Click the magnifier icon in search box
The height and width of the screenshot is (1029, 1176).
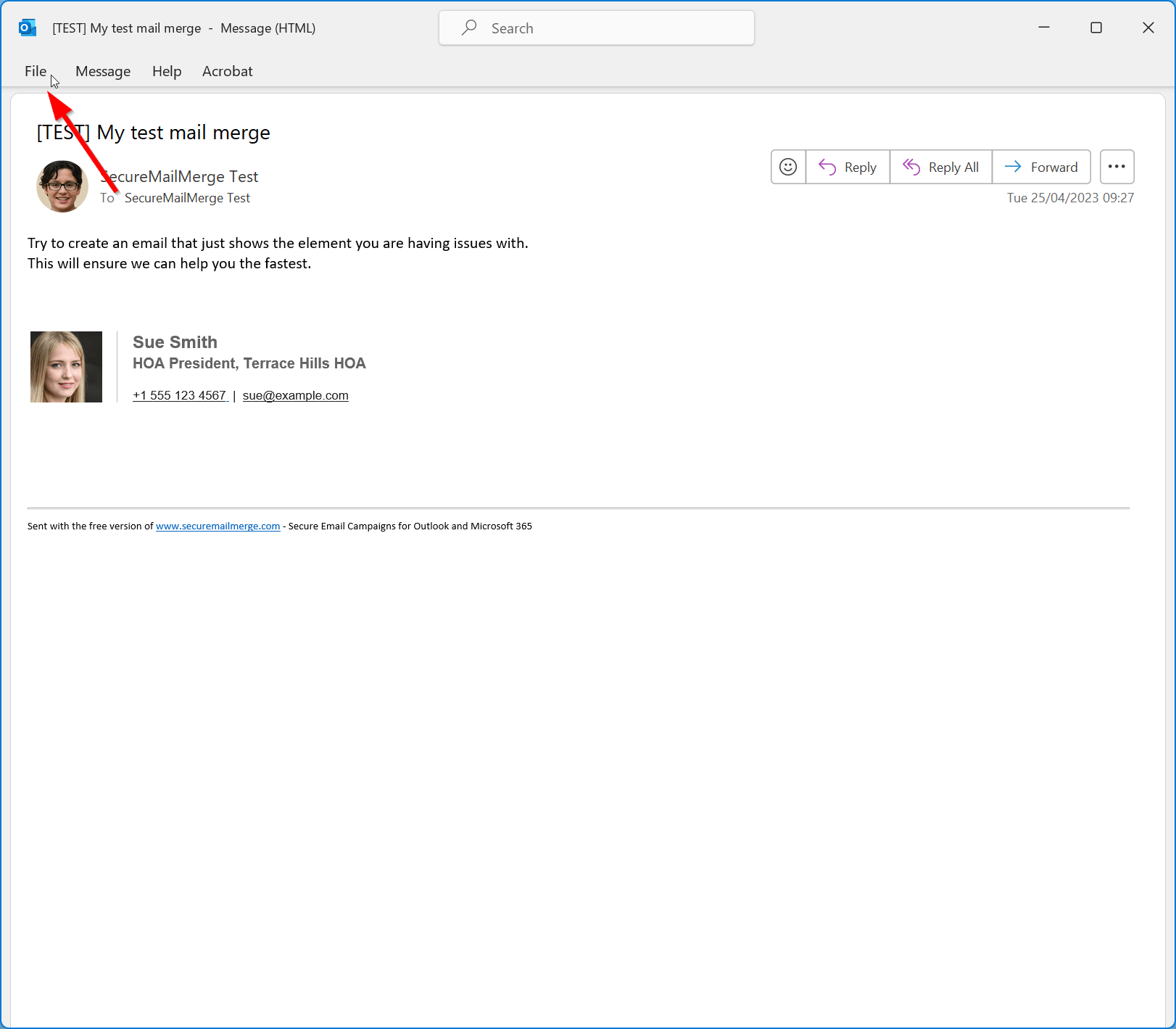pos(469,28)
